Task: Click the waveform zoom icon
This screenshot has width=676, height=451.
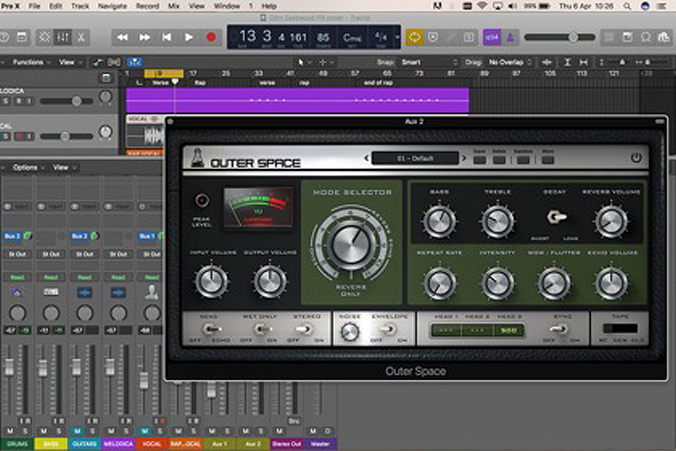Action: click(547, 63)
